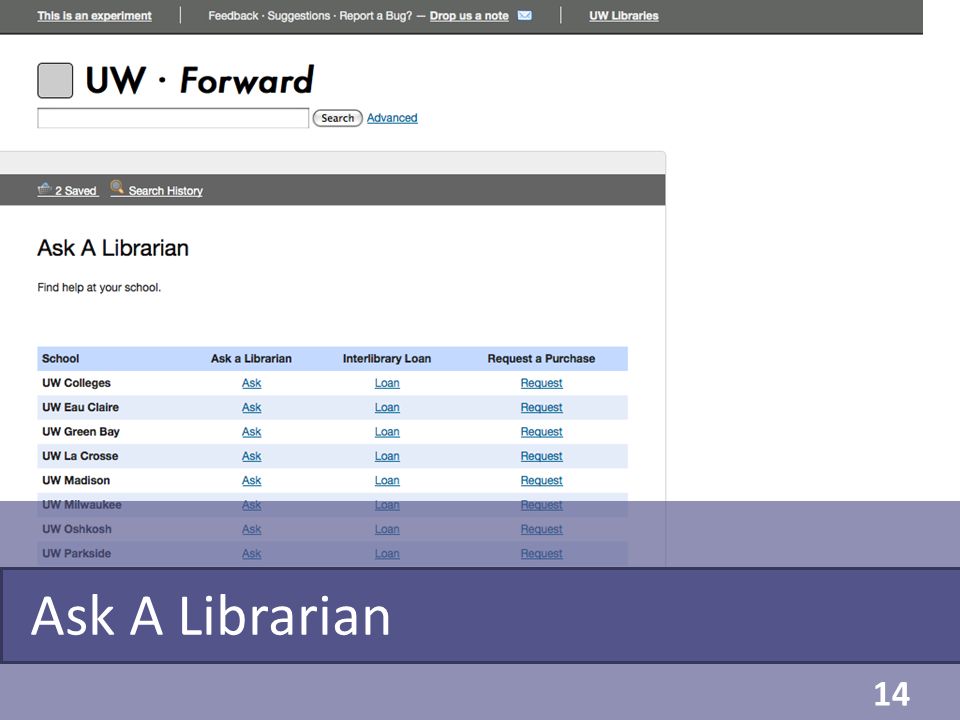Click the slide number 14
Viewport: 960px width, 720px height.
[891, 695]
